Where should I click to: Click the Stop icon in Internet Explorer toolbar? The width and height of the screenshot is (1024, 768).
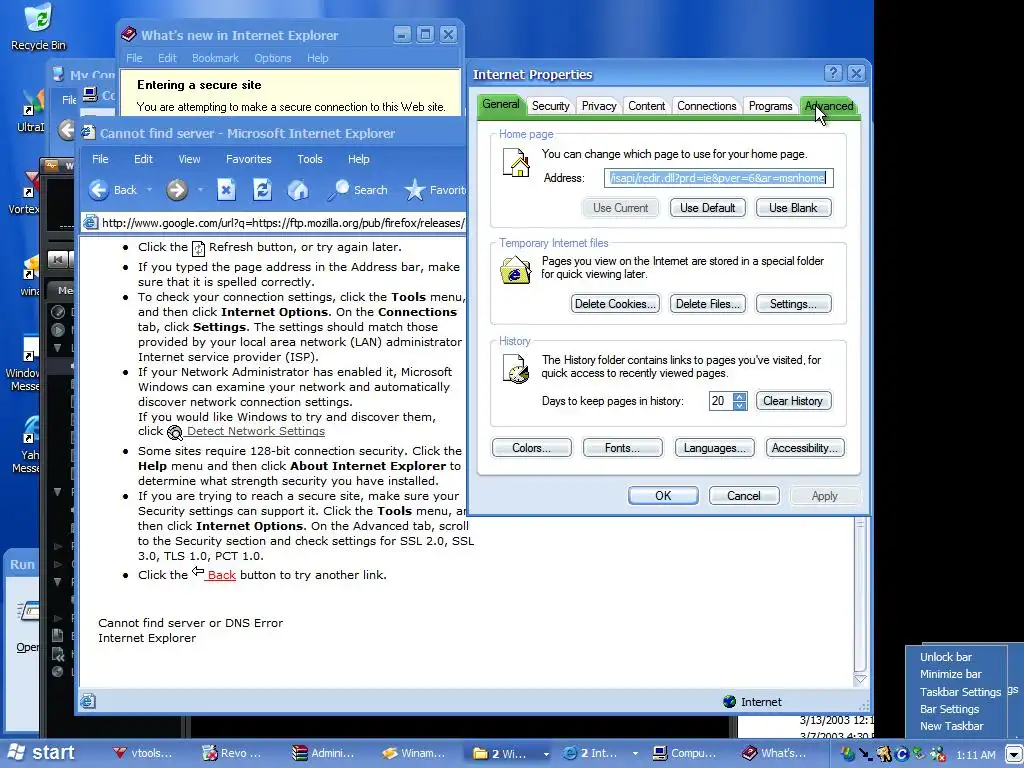tap(226, 190)
